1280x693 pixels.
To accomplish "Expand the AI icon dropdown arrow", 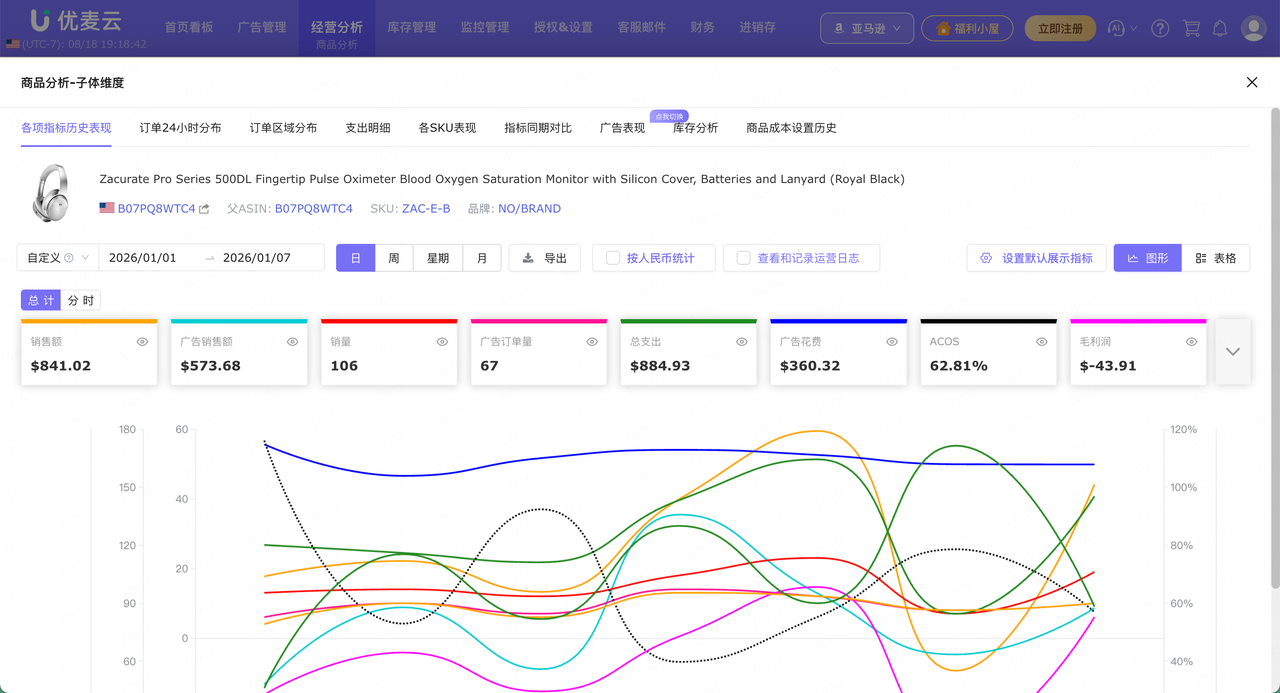I will pos(1134,29).
